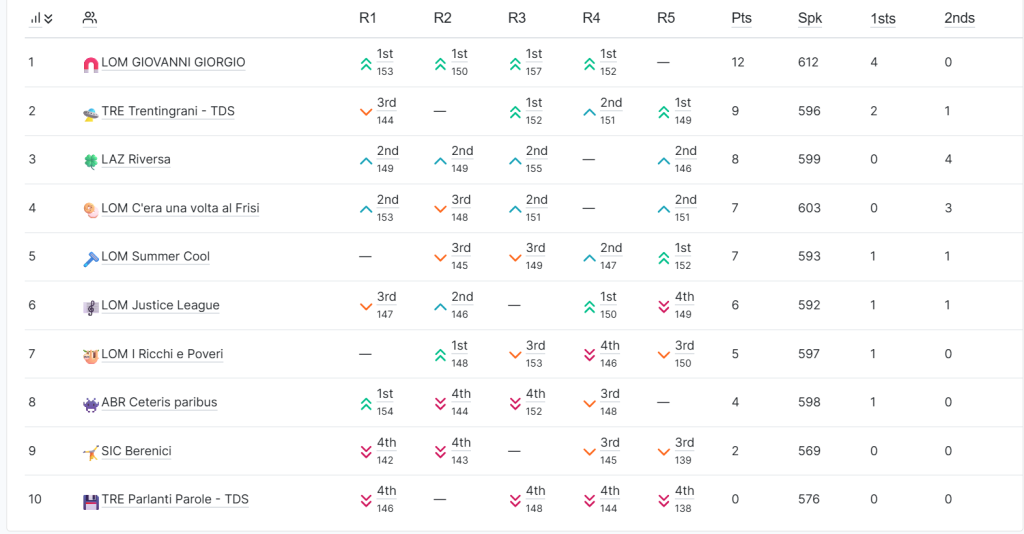Click the sloth emoji beside I Ricchi e Poveri
1024x534 pixels.
pos(91,355)
